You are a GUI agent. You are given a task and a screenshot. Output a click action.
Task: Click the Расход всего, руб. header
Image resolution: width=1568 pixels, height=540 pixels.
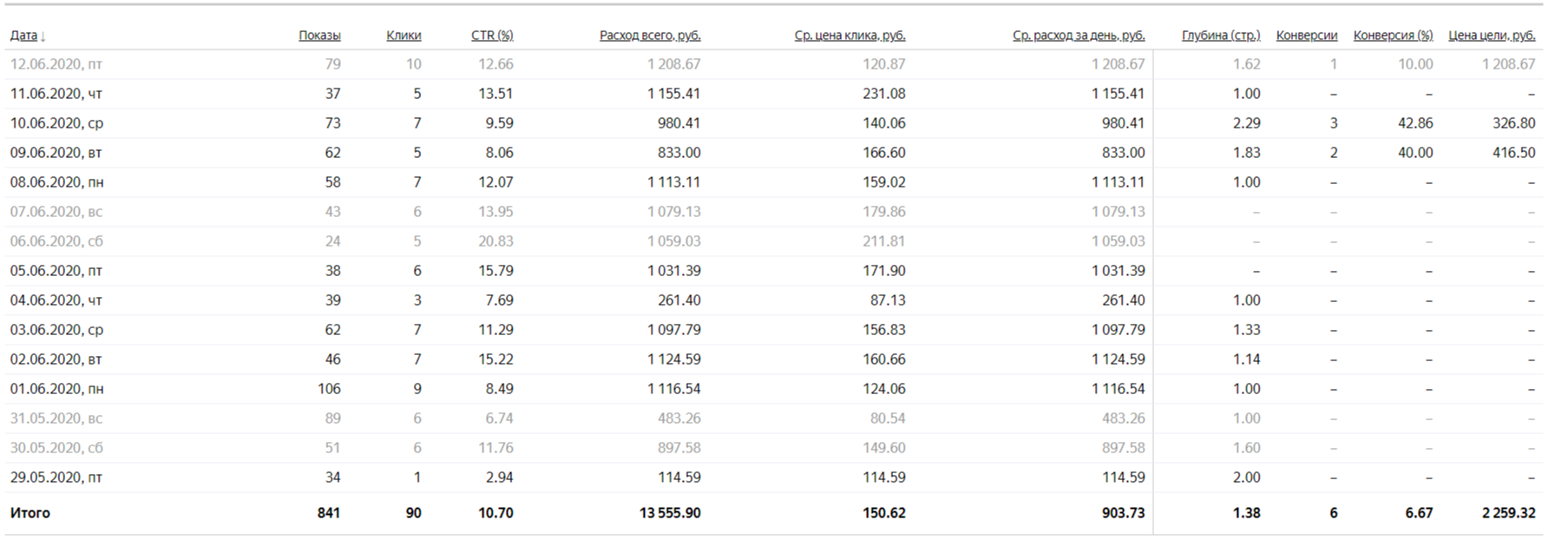click(650, 36)
